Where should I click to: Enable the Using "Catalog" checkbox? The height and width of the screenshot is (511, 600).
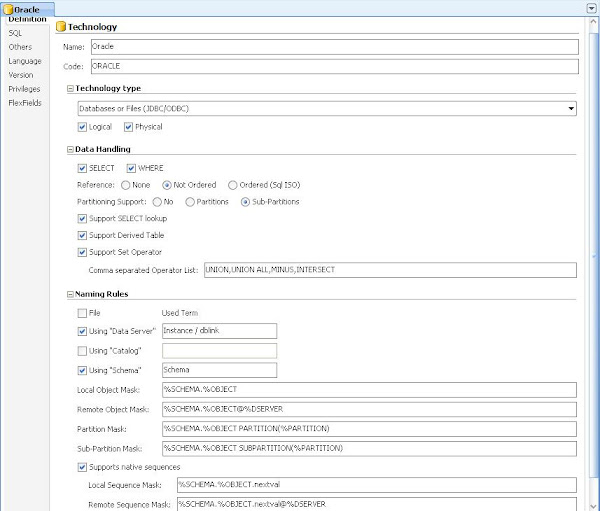[82, 350]
